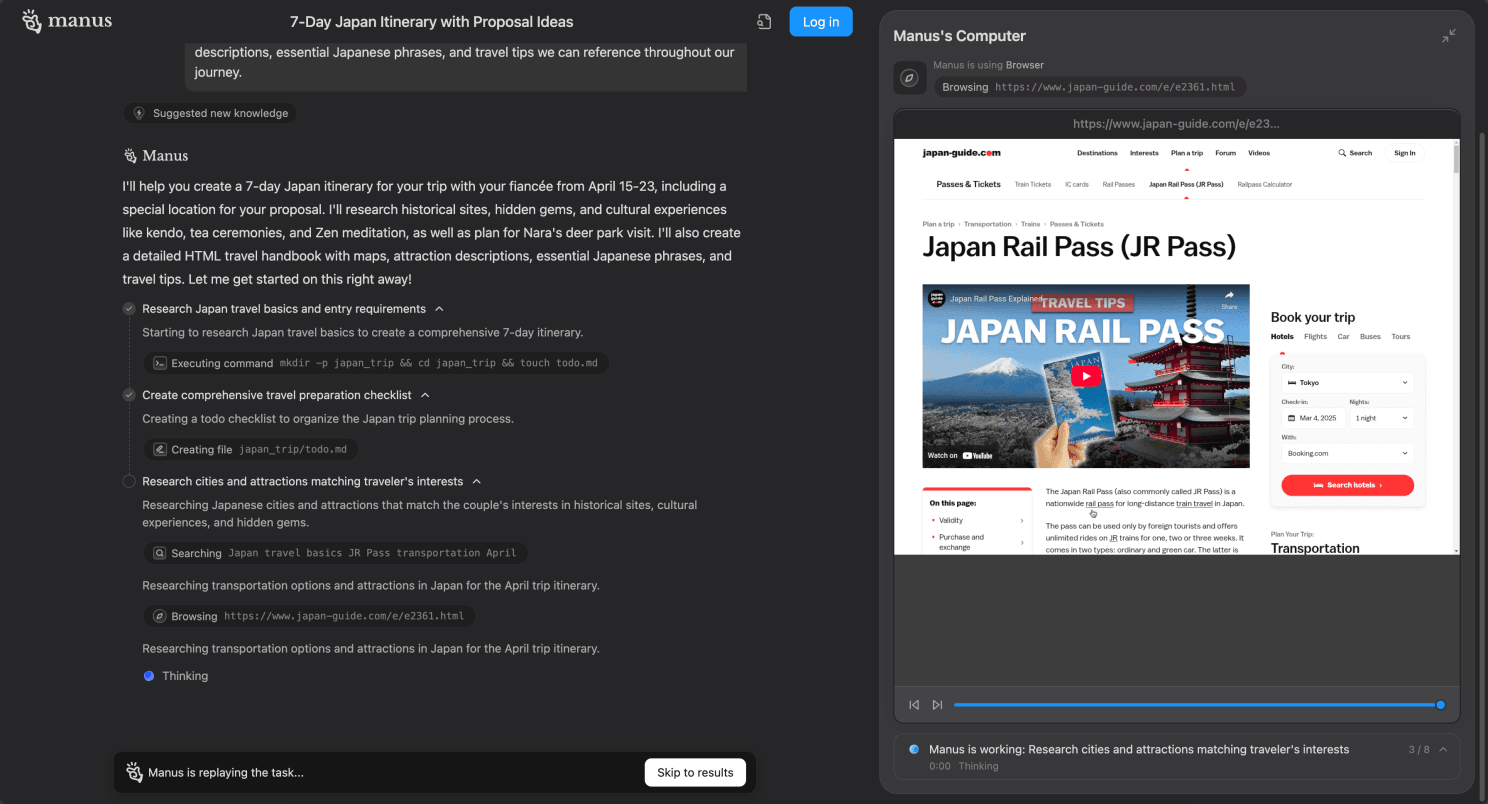Skip to previous step in replay

pyautogui.click(x=914, y=705)
